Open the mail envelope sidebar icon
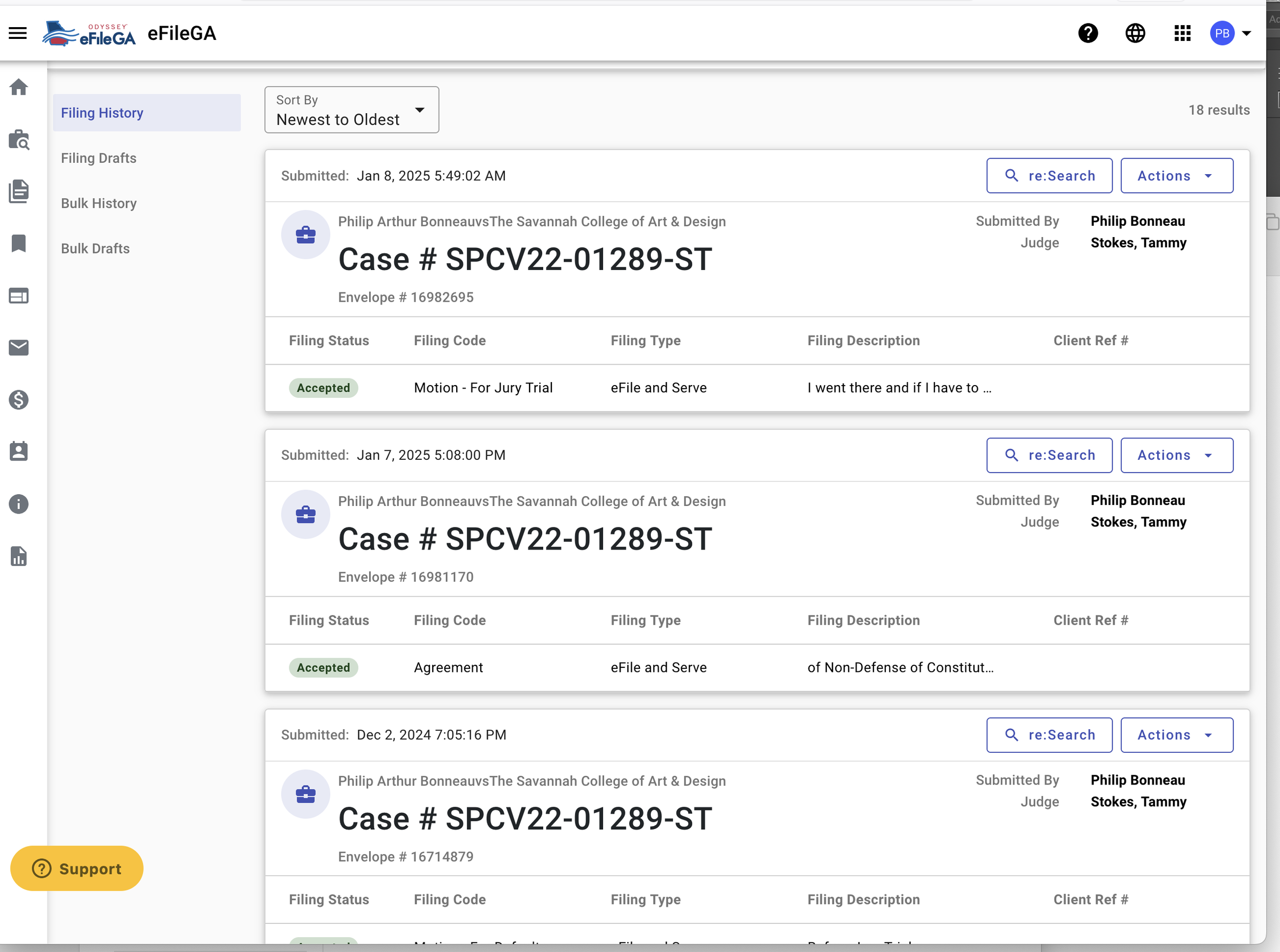 tap(18, 348)
